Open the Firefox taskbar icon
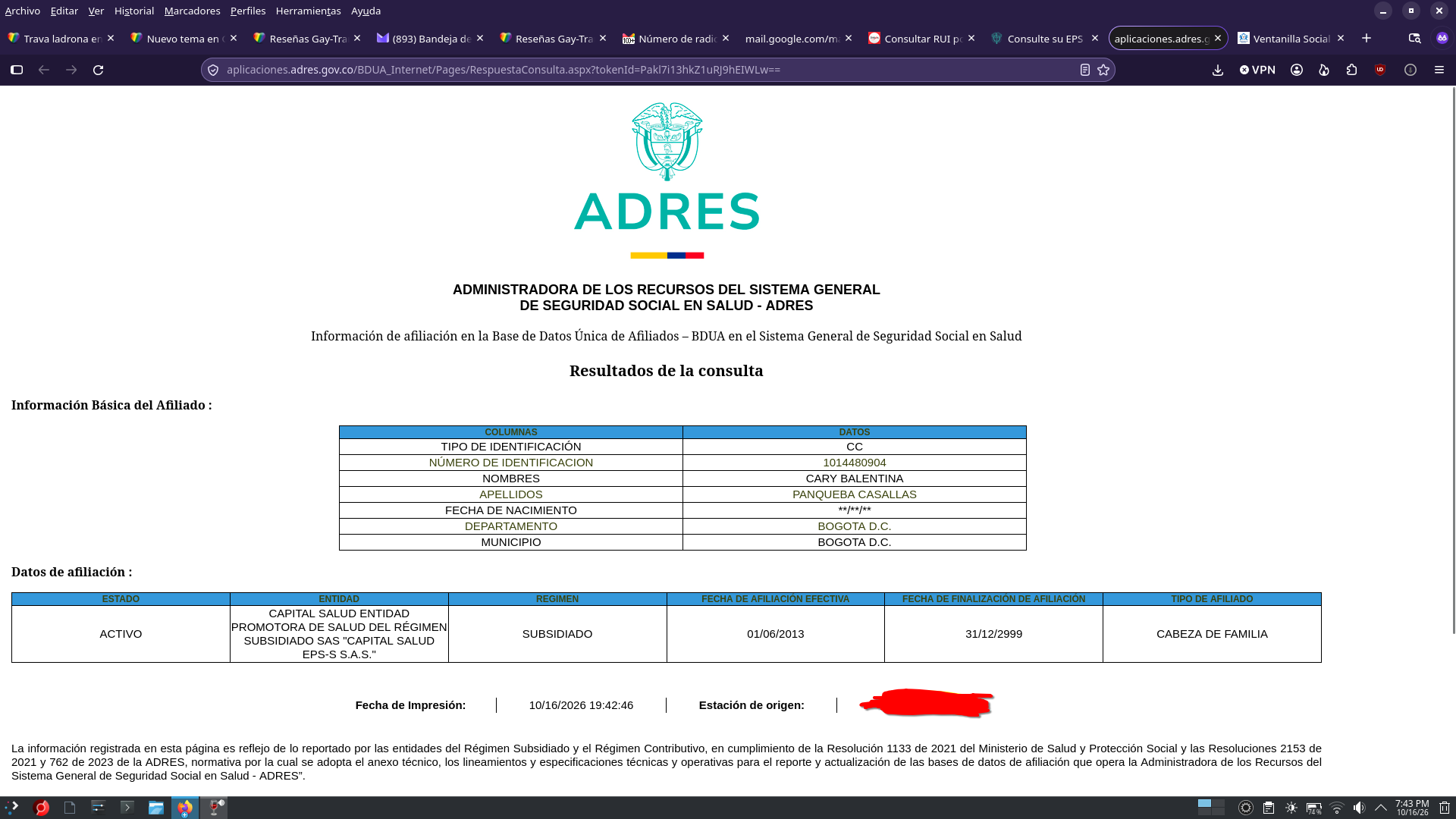 click(x=184, y=808)
